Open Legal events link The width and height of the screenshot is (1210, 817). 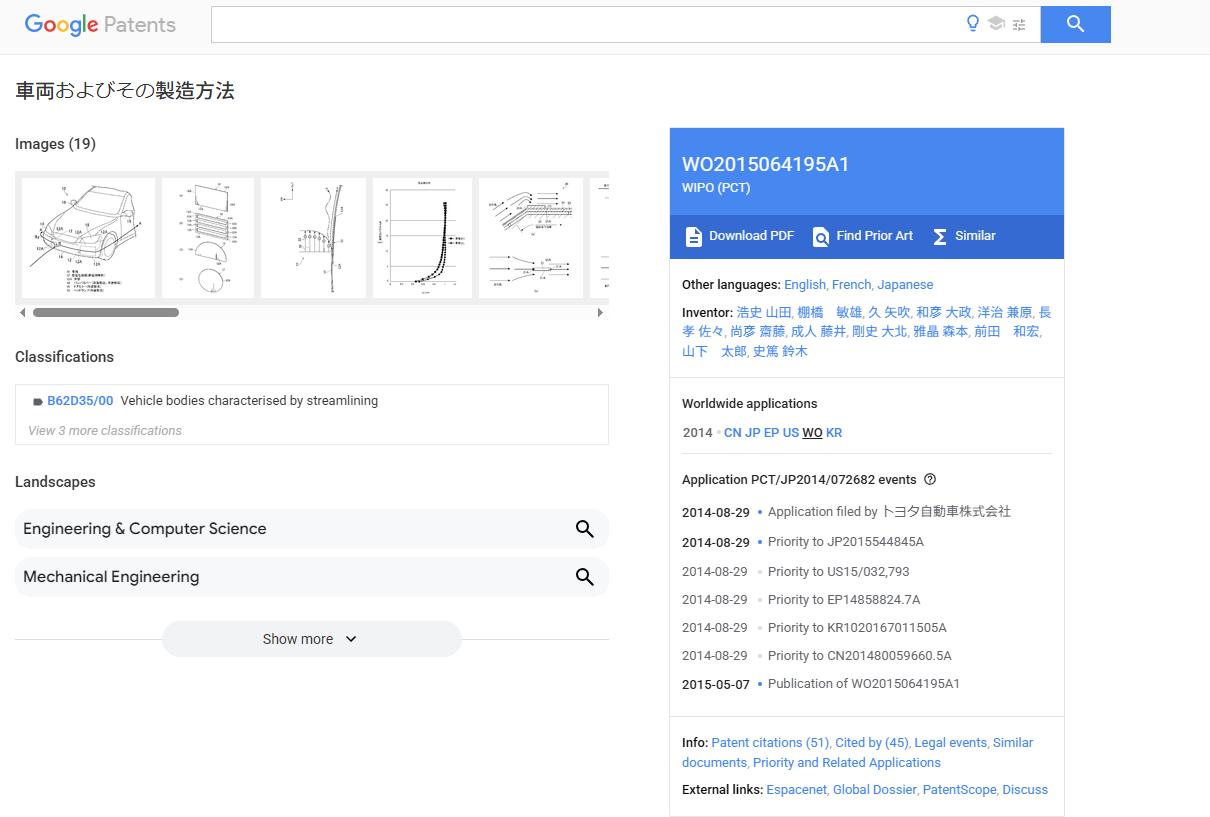coord(950,743)
